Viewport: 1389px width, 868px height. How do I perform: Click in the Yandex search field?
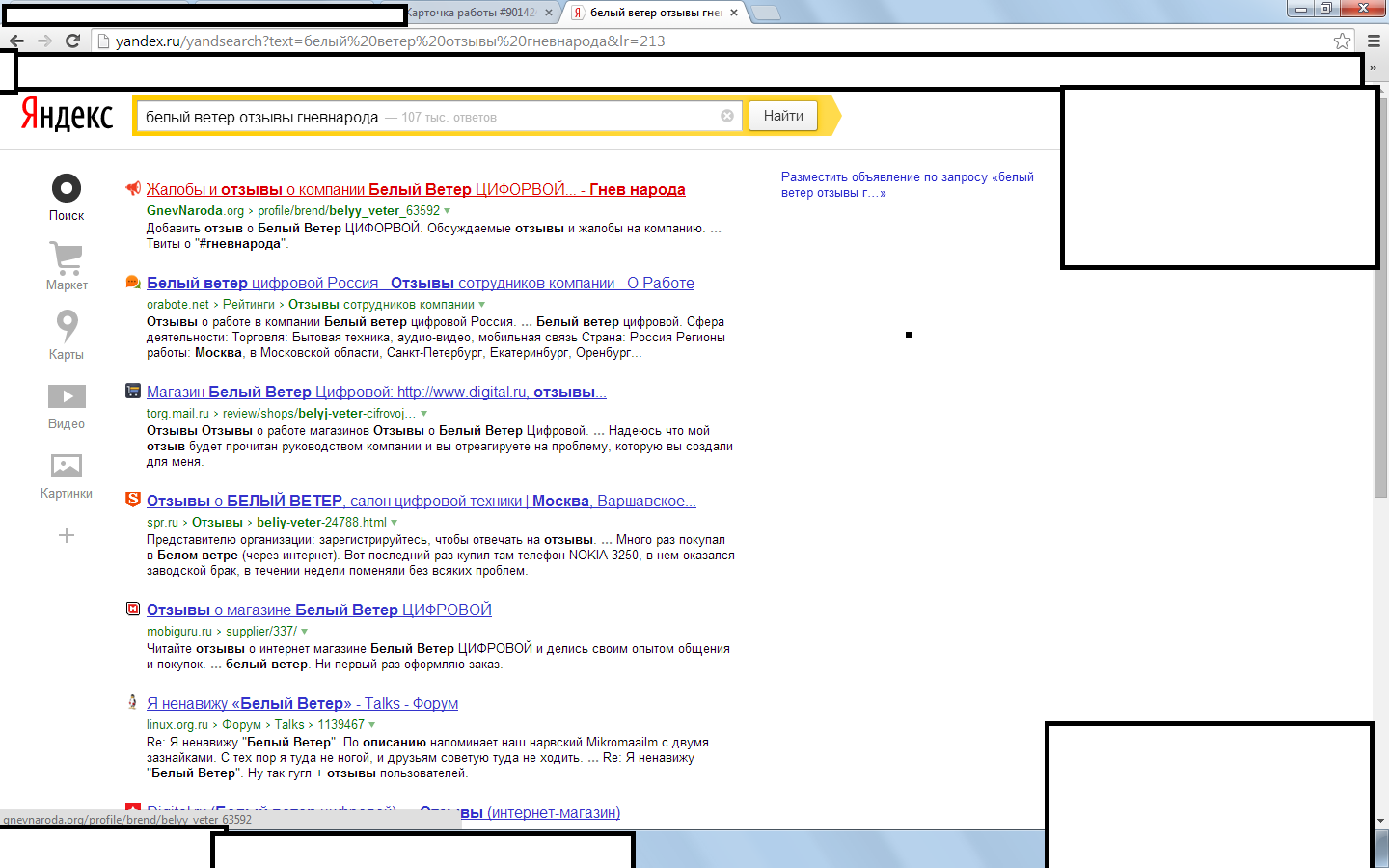(x=439, y=116)
